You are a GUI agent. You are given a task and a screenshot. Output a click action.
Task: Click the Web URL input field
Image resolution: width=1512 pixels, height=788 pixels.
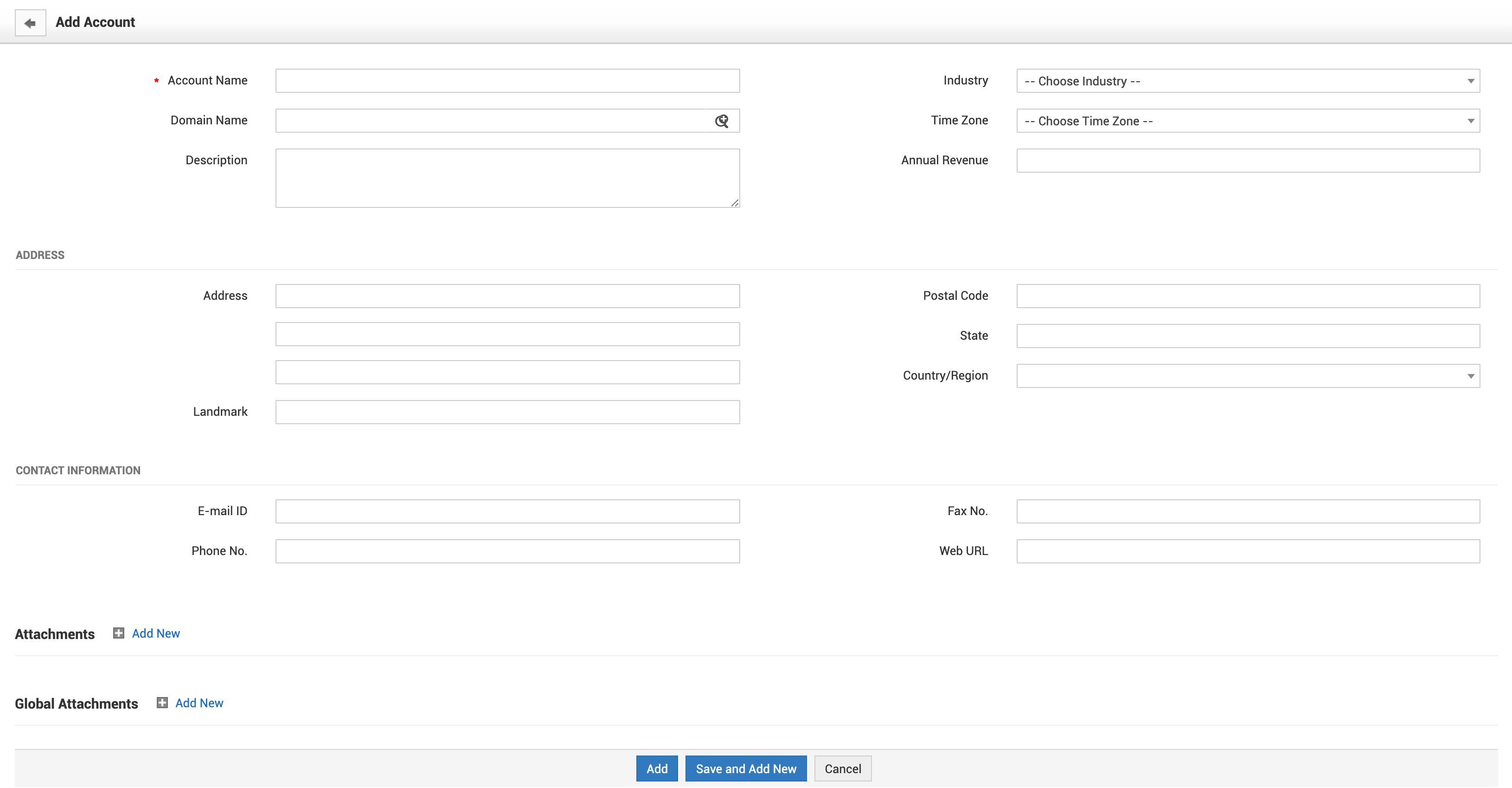pyautogui.click(x=1247, y=551)
